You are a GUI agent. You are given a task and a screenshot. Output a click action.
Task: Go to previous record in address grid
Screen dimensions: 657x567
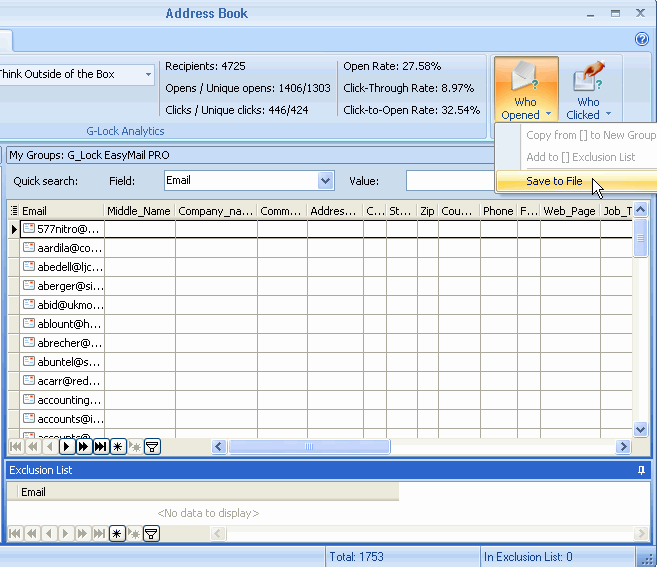point(50,447)
